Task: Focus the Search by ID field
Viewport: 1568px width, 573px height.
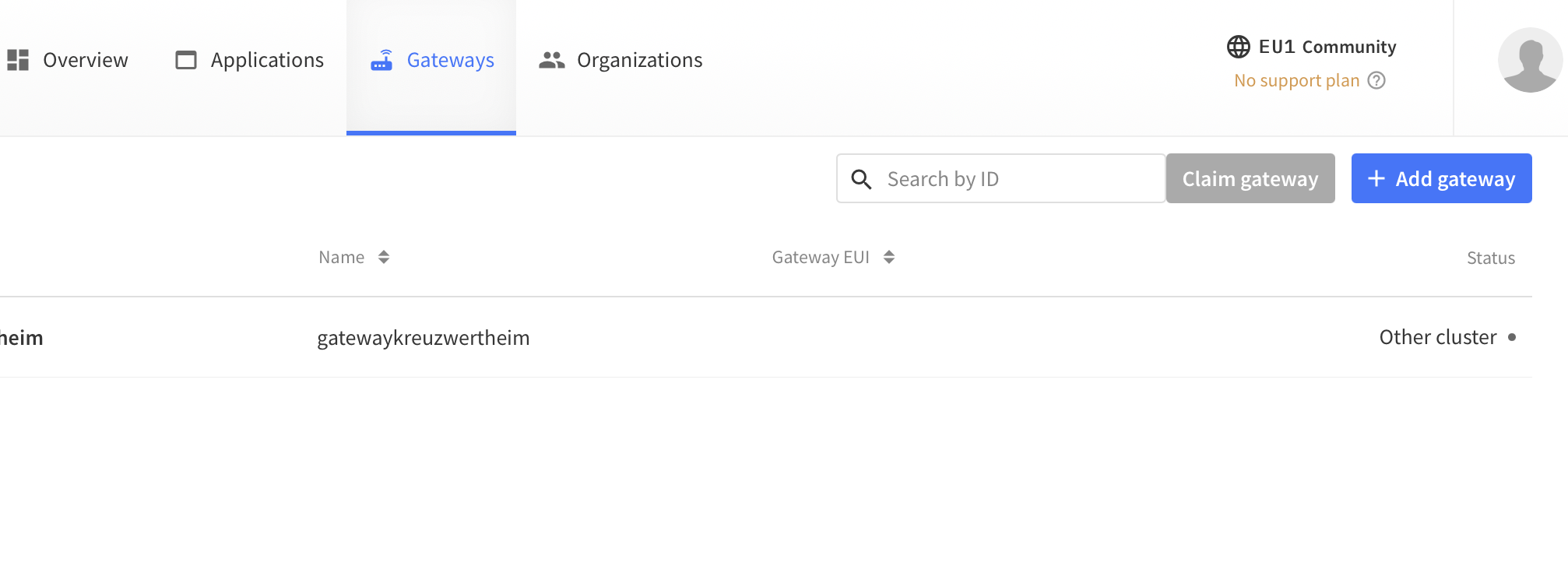Action: point(1001,178)
